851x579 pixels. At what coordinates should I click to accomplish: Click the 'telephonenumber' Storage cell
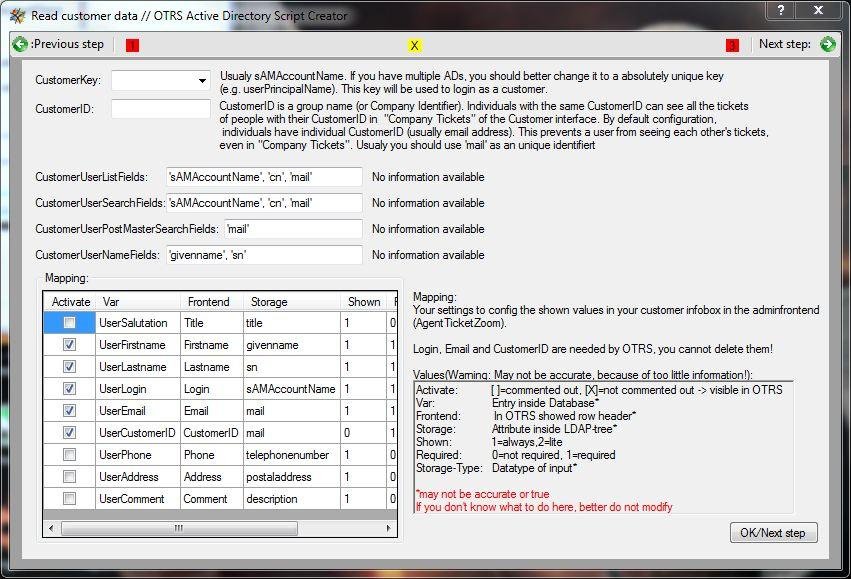291,455
